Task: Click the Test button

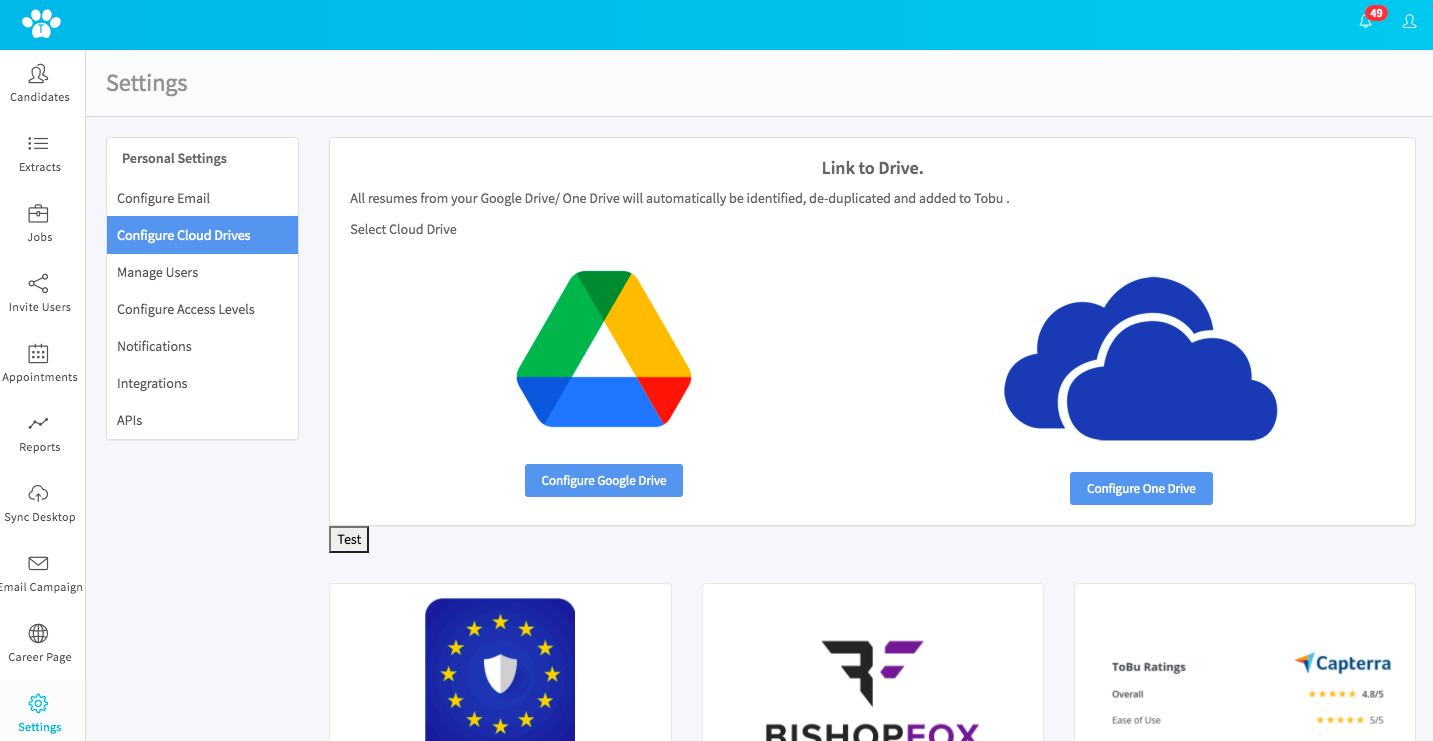Action: [349, 540]
